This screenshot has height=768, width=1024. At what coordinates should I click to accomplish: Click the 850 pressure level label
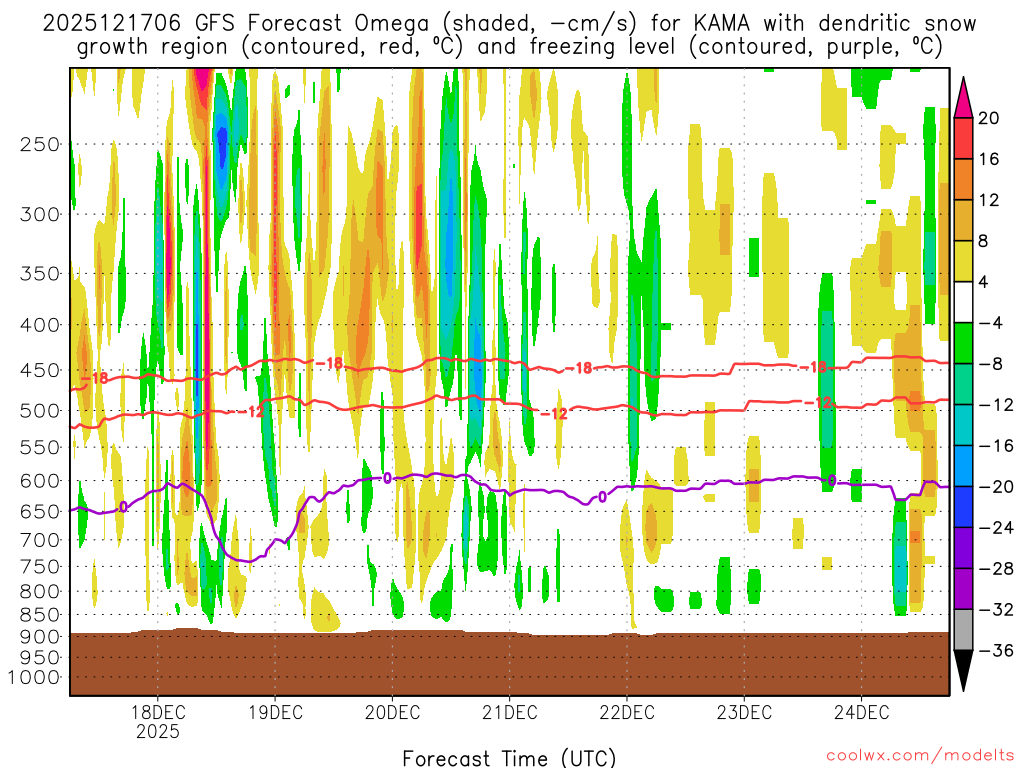(40, 615)
